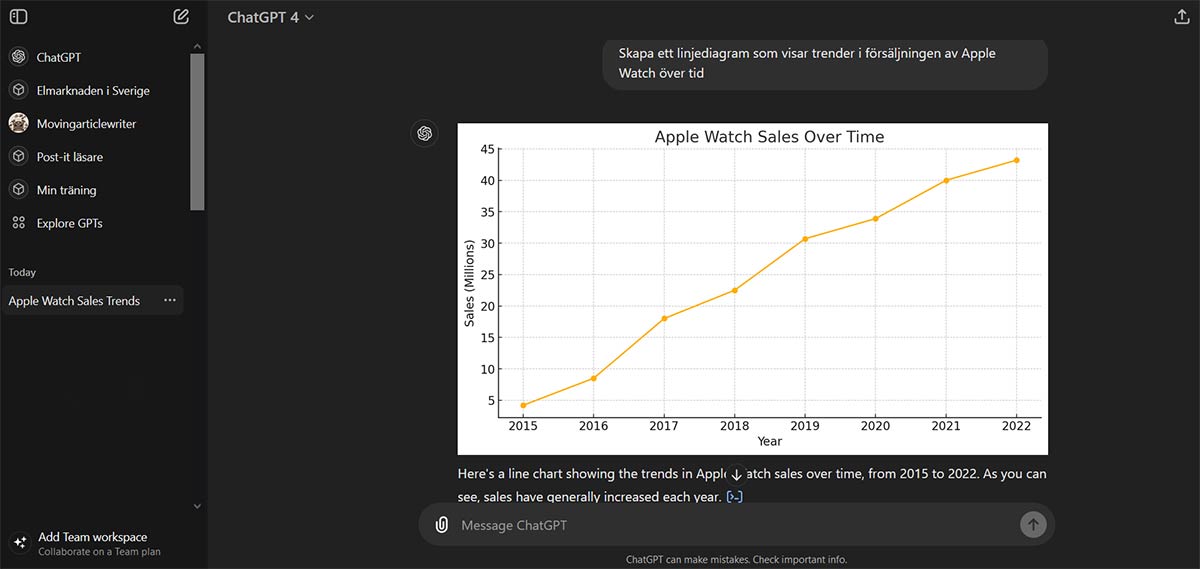Click the scroll to bottom arrow button

(736, 474)
